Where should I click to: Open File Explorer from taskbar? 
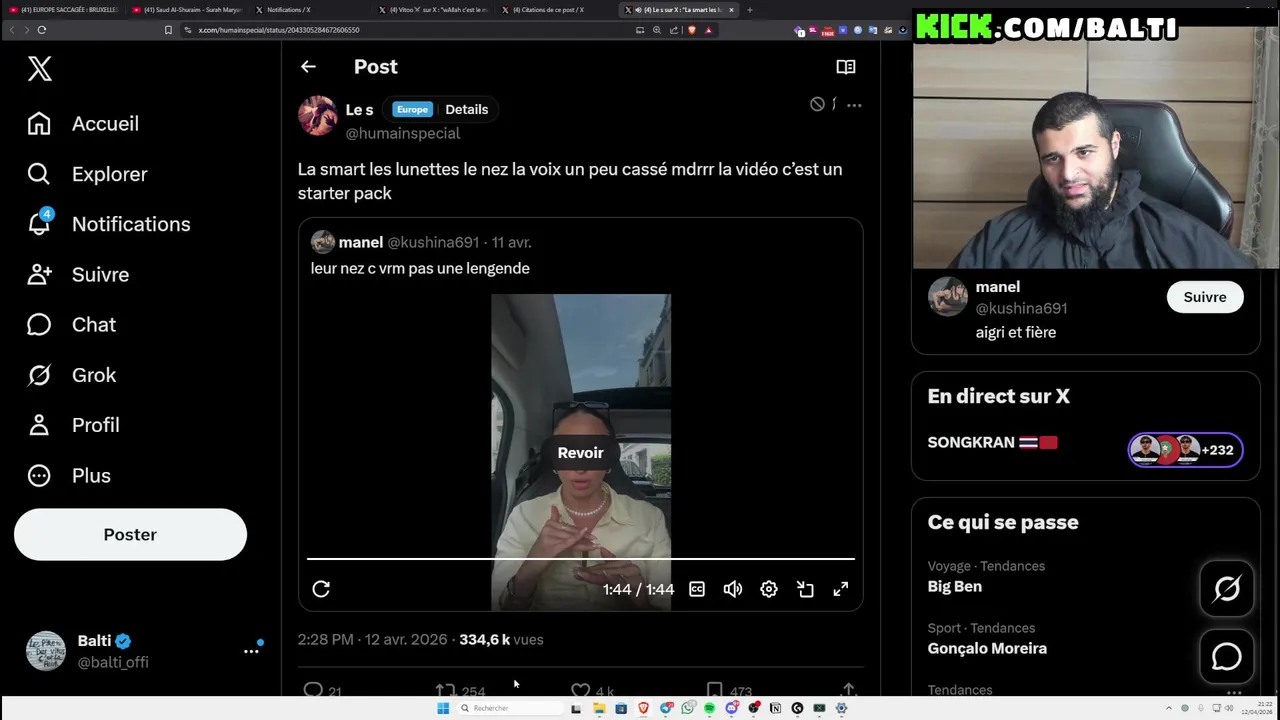click(x=599, y=708)
